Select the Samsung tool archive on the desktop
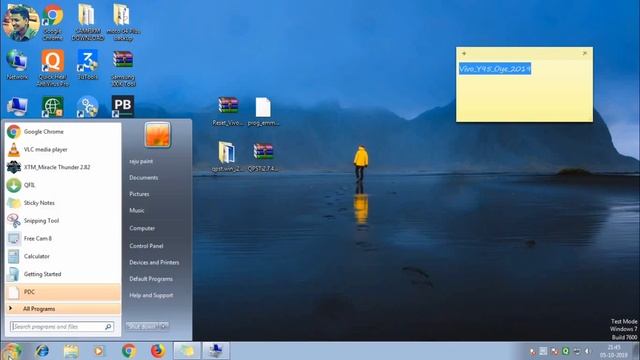 pos(123,68)
